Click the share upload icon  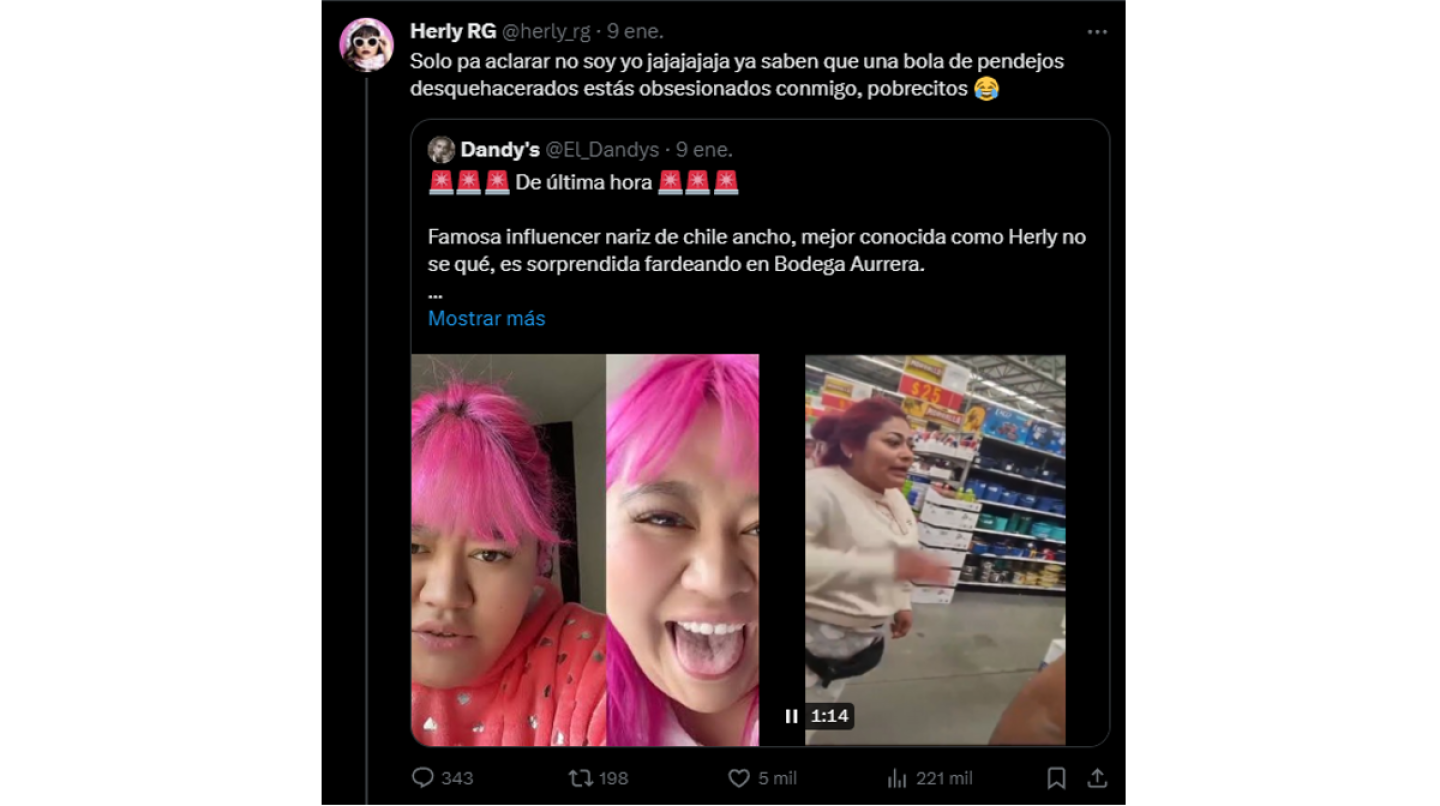pos(1096,777)
